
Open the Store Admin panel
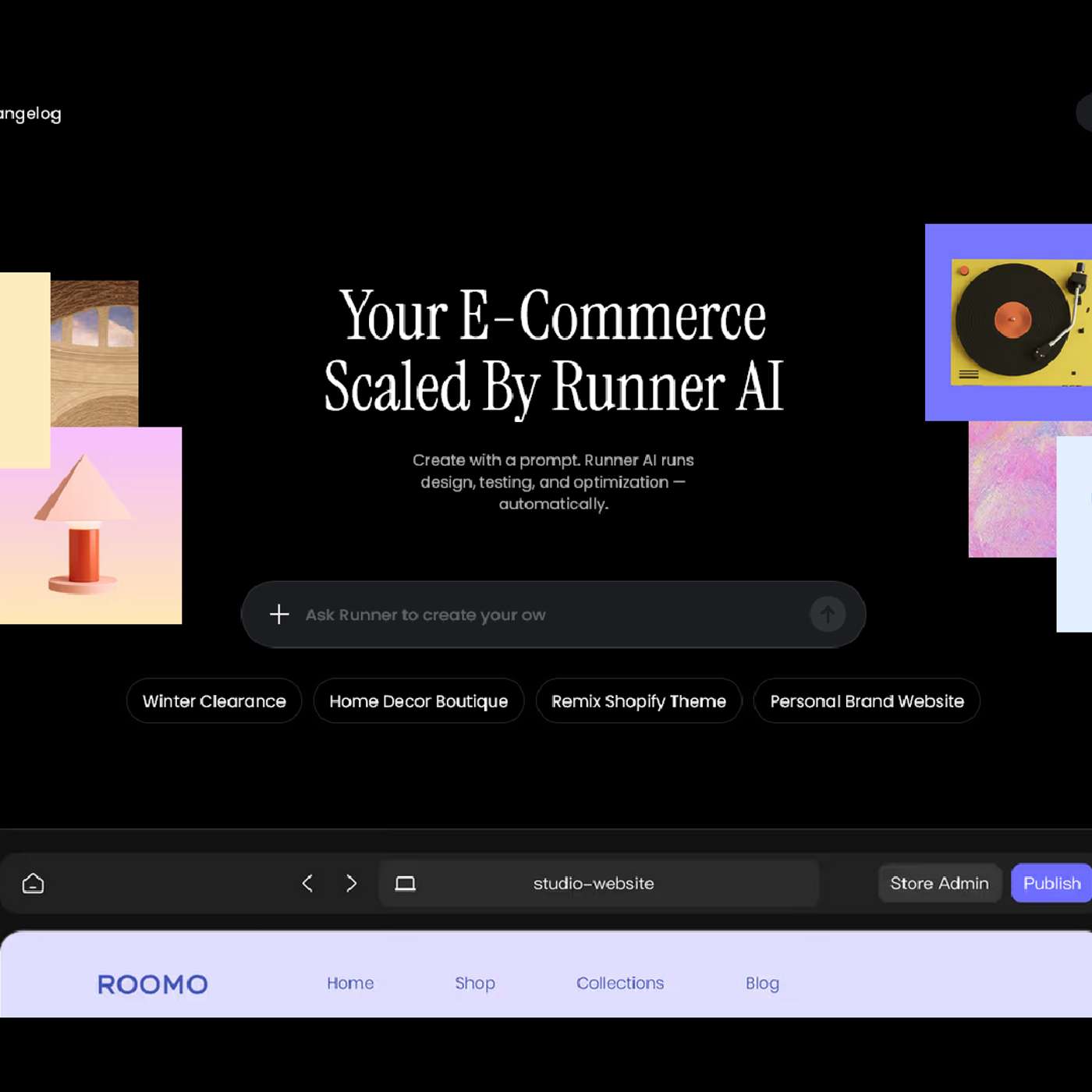coord(939,883)
